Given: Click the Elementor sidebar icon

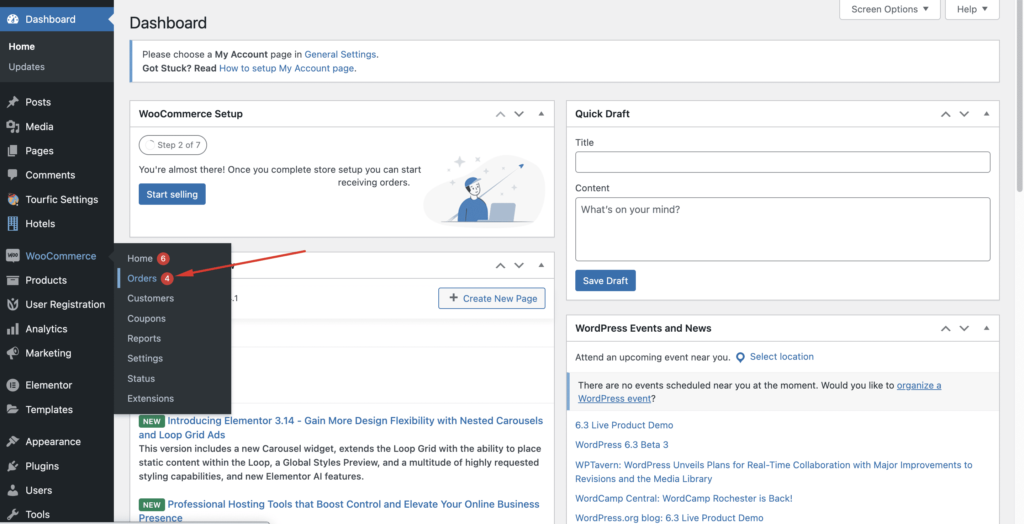Looking at the screenshot, I should click(x=12, y=385).
